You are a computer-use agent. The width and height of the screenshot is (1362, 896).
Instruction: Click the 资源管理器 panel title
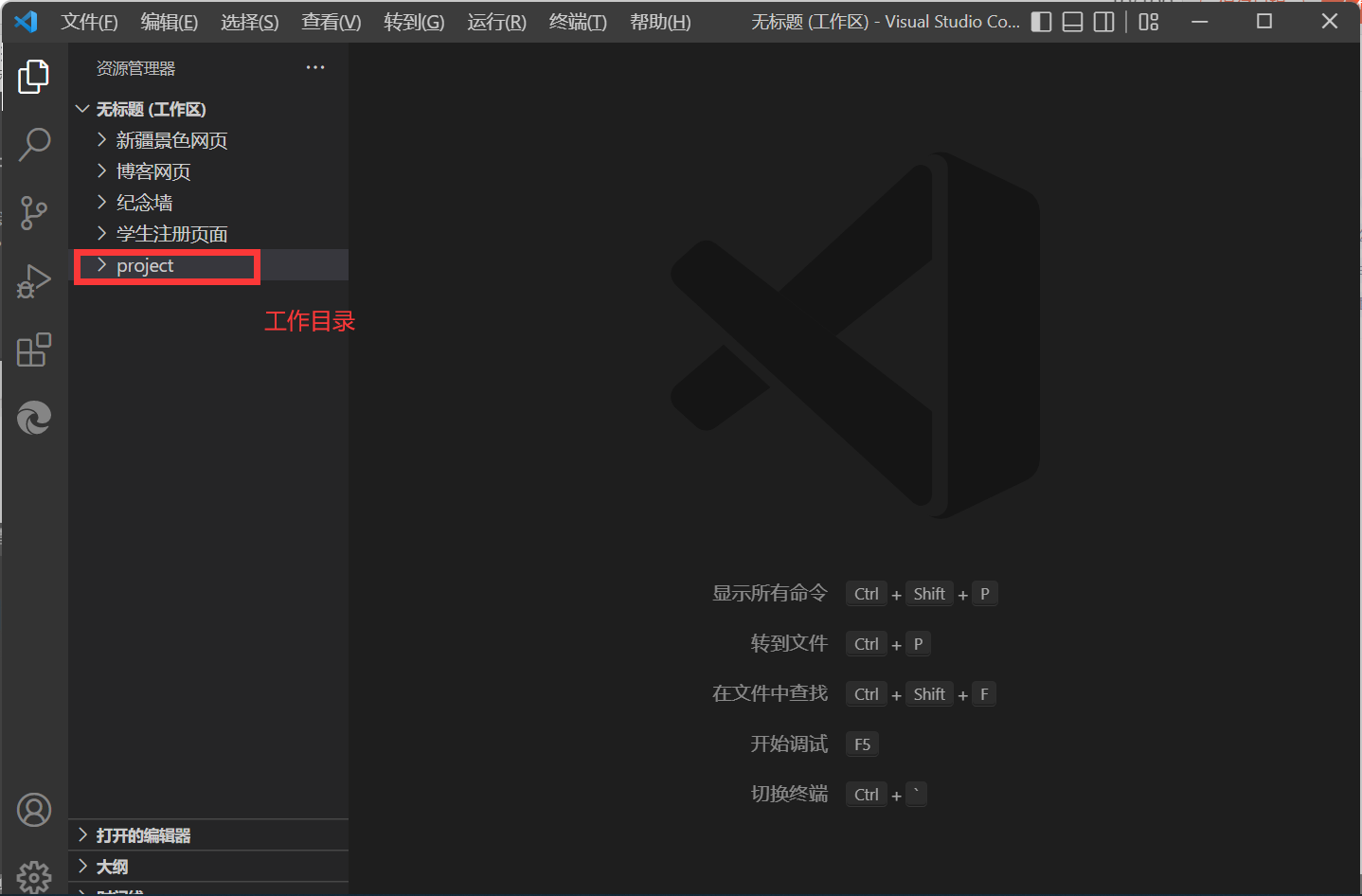pyautogui.click(x=135, y=68)
